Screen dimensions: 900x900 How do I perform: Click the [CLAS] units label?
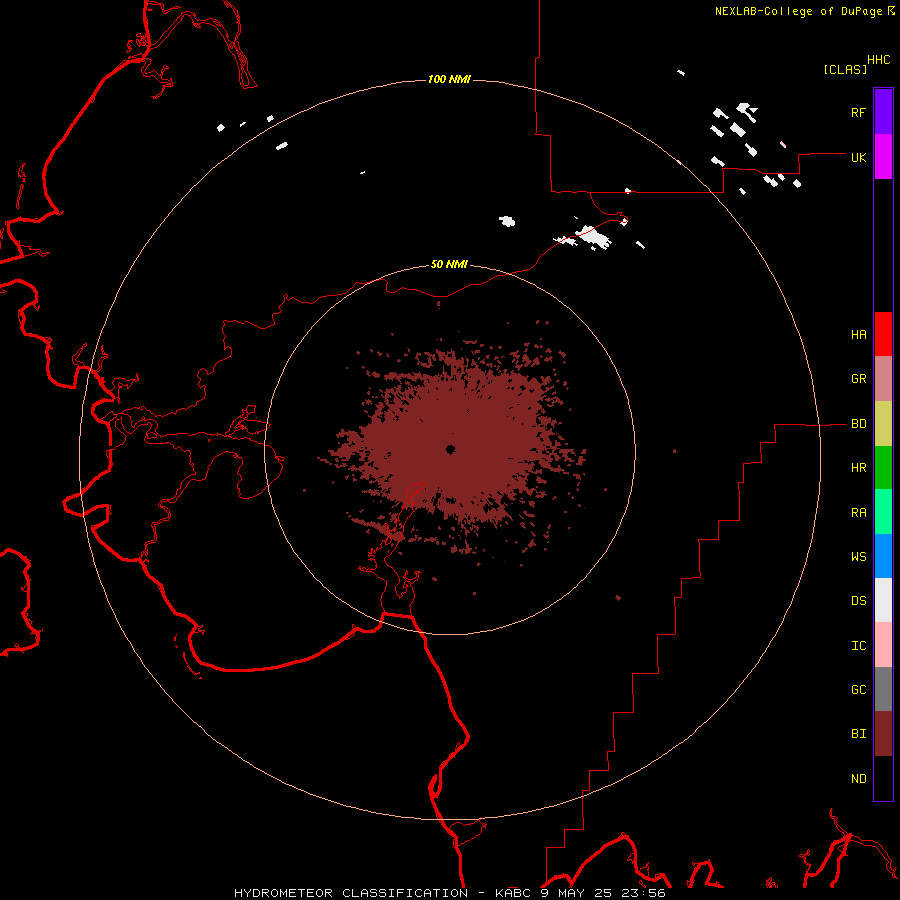[x=845, y=69]
